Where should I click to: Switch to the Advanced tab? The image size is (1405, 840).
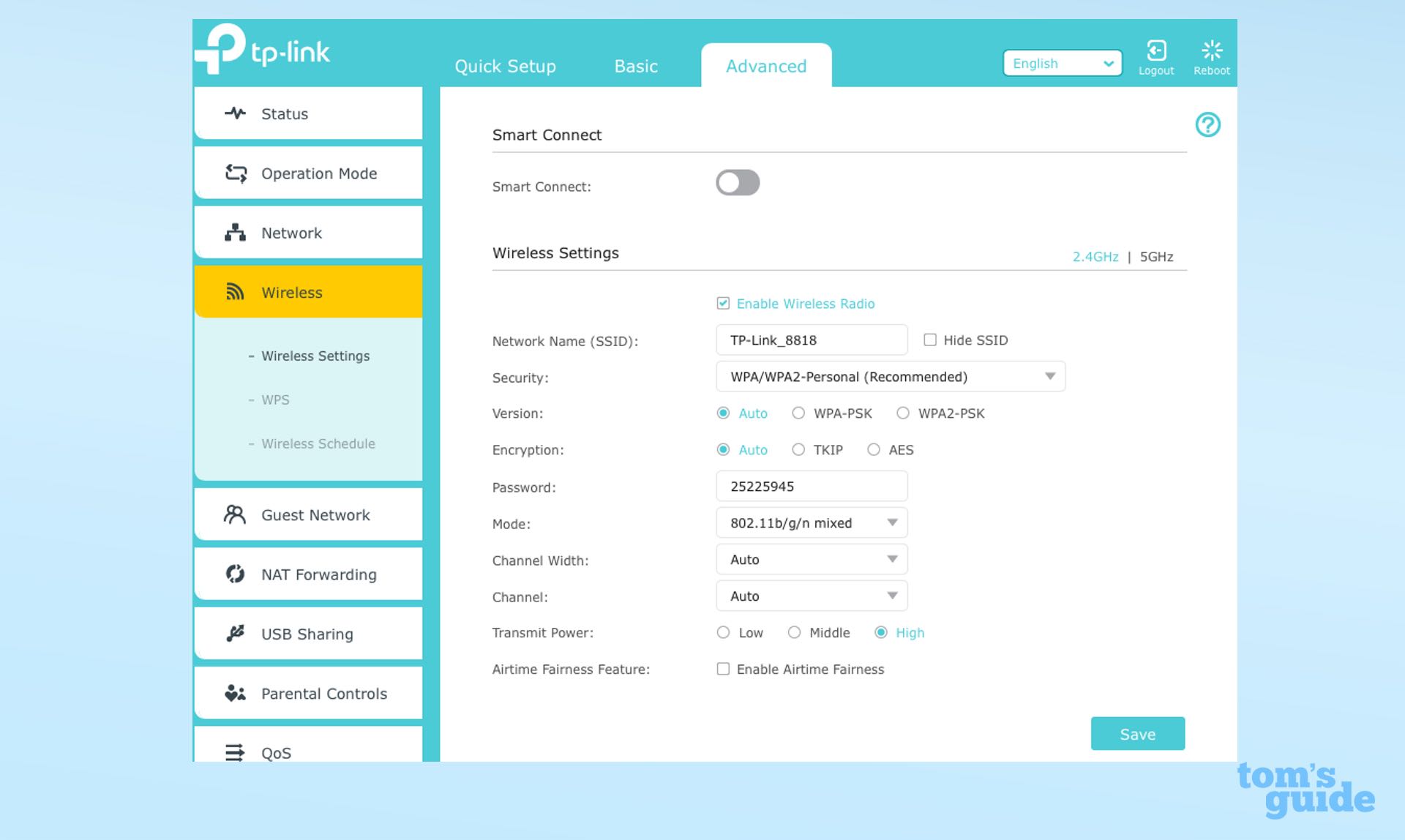765,66
